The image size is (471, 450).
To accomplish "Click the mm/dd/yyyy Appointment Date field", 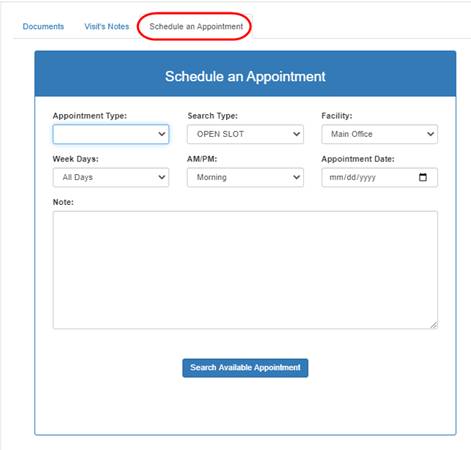I will click(380, 177).
